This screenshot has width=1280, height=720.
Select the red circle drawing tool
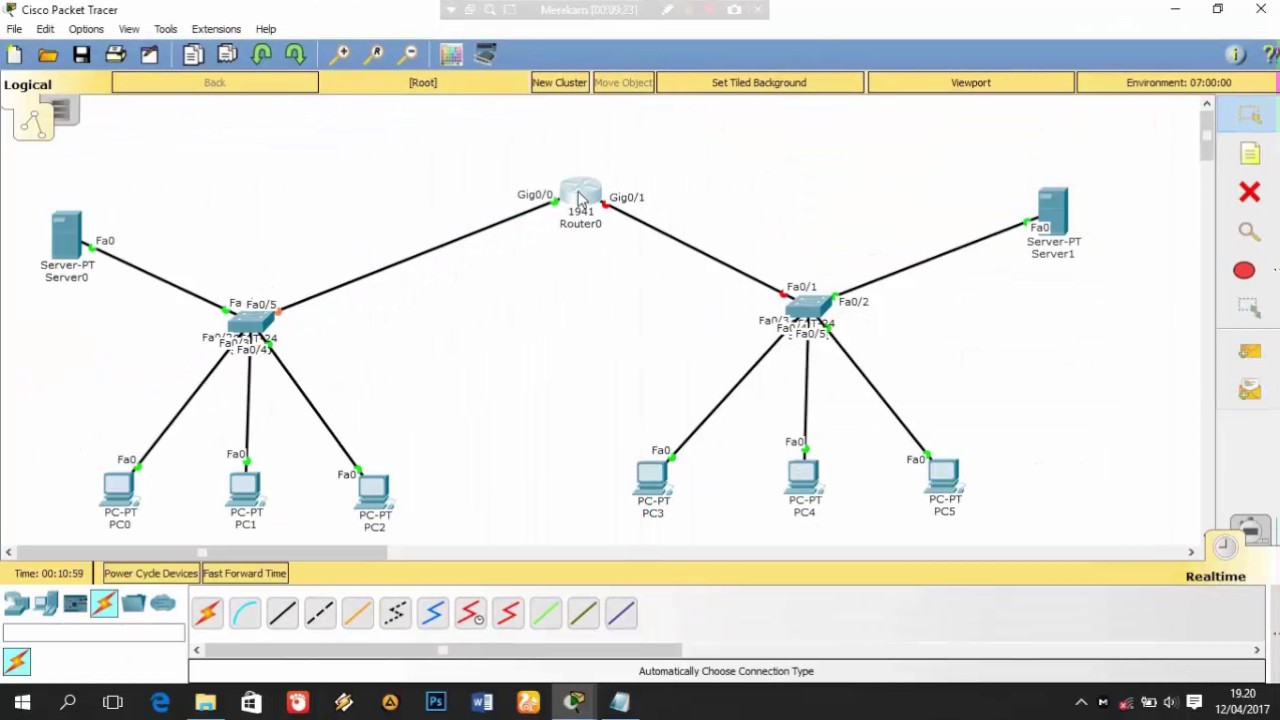tap(1244, 270)
